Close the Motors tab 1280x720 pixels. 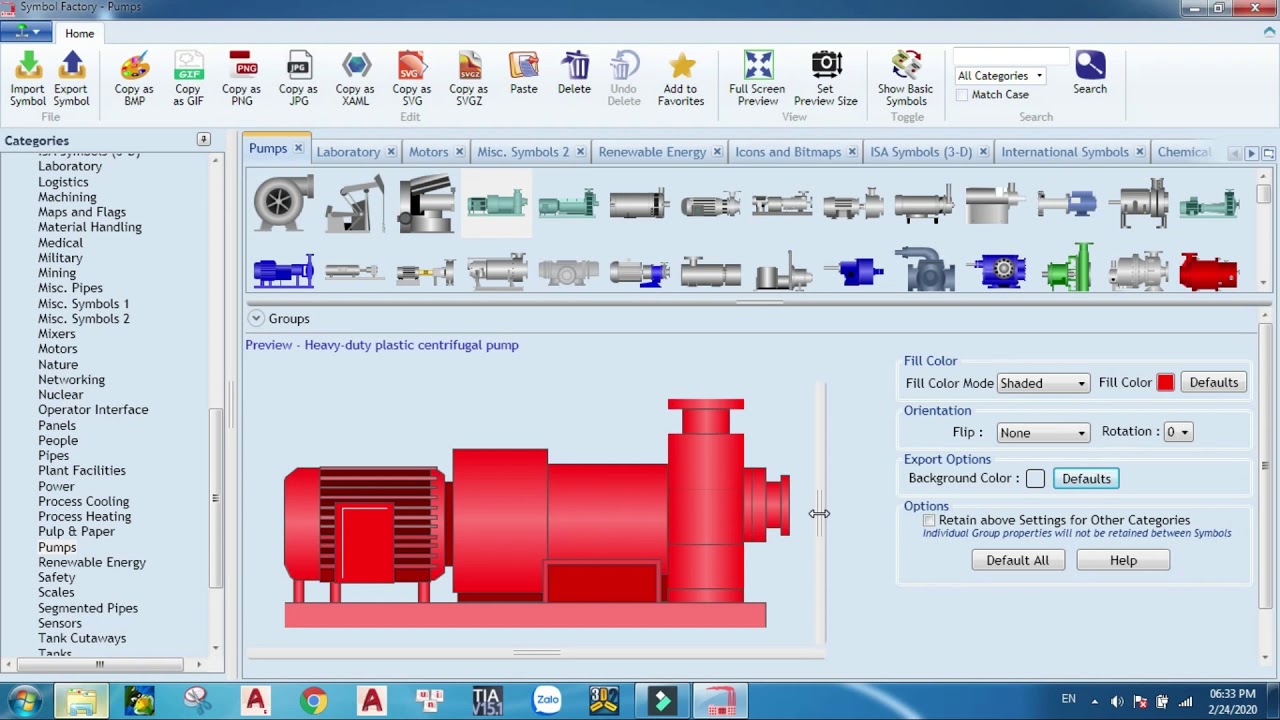point(459,152)
